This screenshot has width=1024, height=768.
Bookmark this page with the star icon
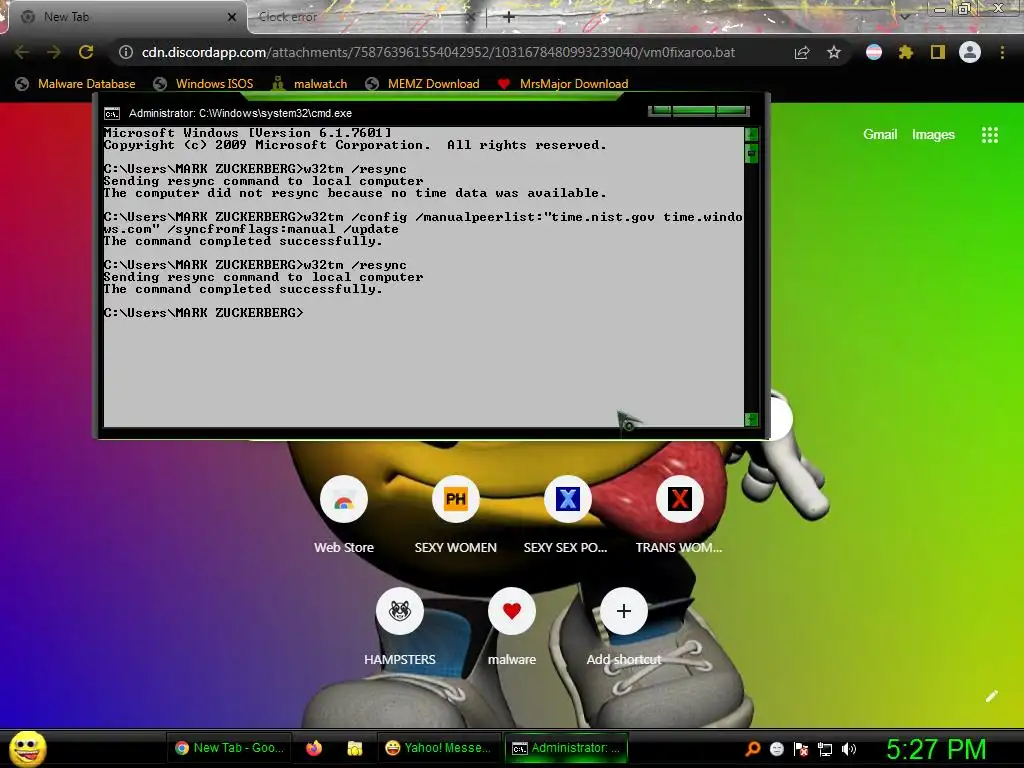click(834, 52)
